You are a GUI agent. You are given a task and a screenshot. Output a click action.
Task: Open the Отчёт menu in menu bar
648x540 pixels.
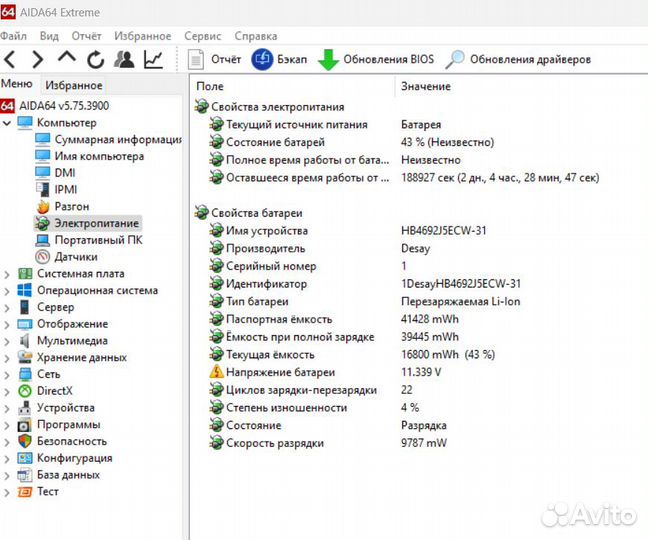tap(86, 36)
